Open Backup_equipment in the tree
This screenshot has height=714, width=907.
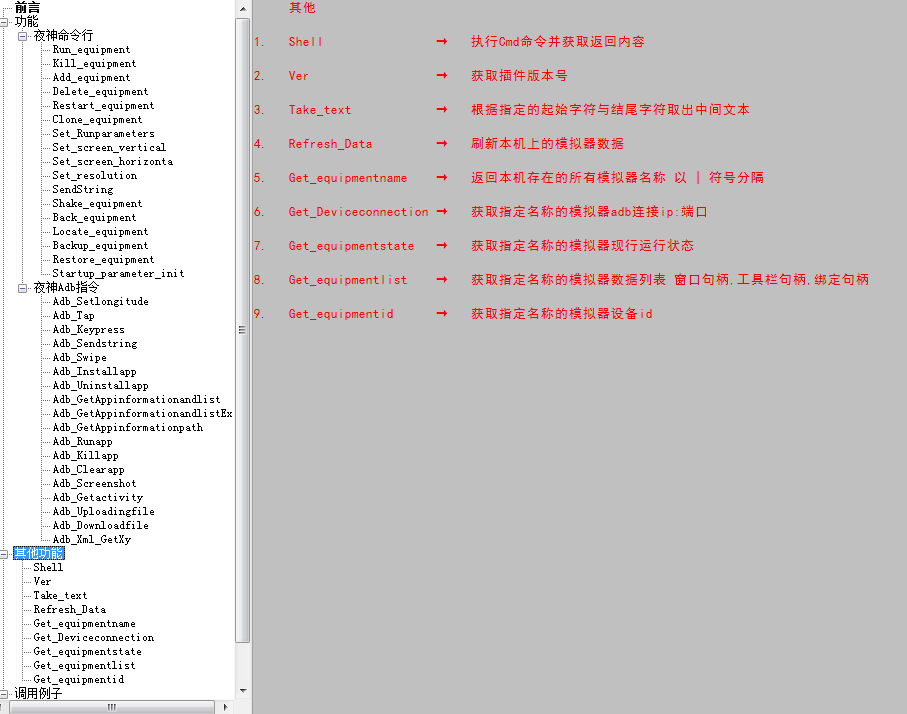tap(100, 245)
